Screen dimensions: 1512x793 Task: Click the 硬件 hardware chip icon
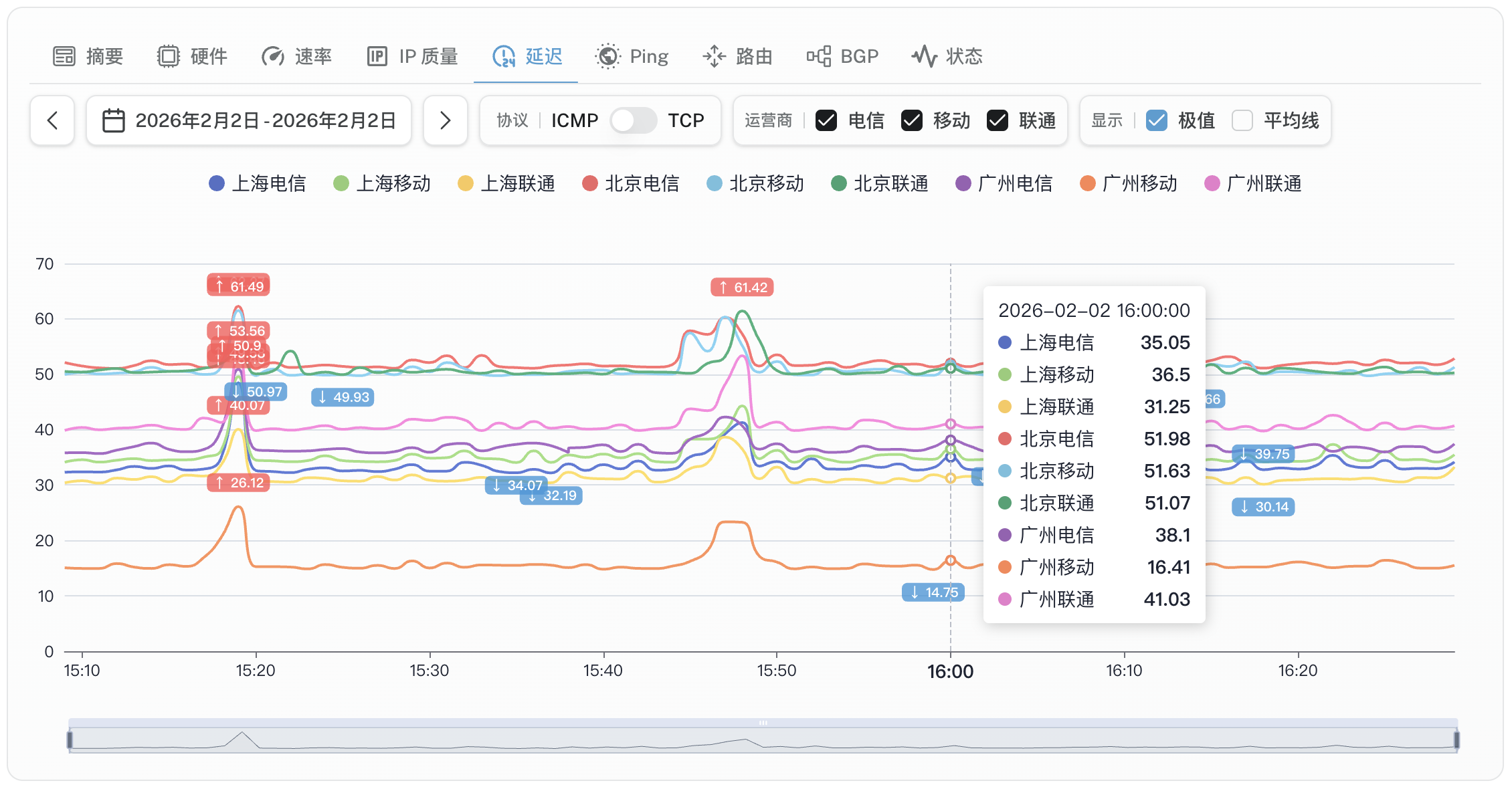click(169, 56)
